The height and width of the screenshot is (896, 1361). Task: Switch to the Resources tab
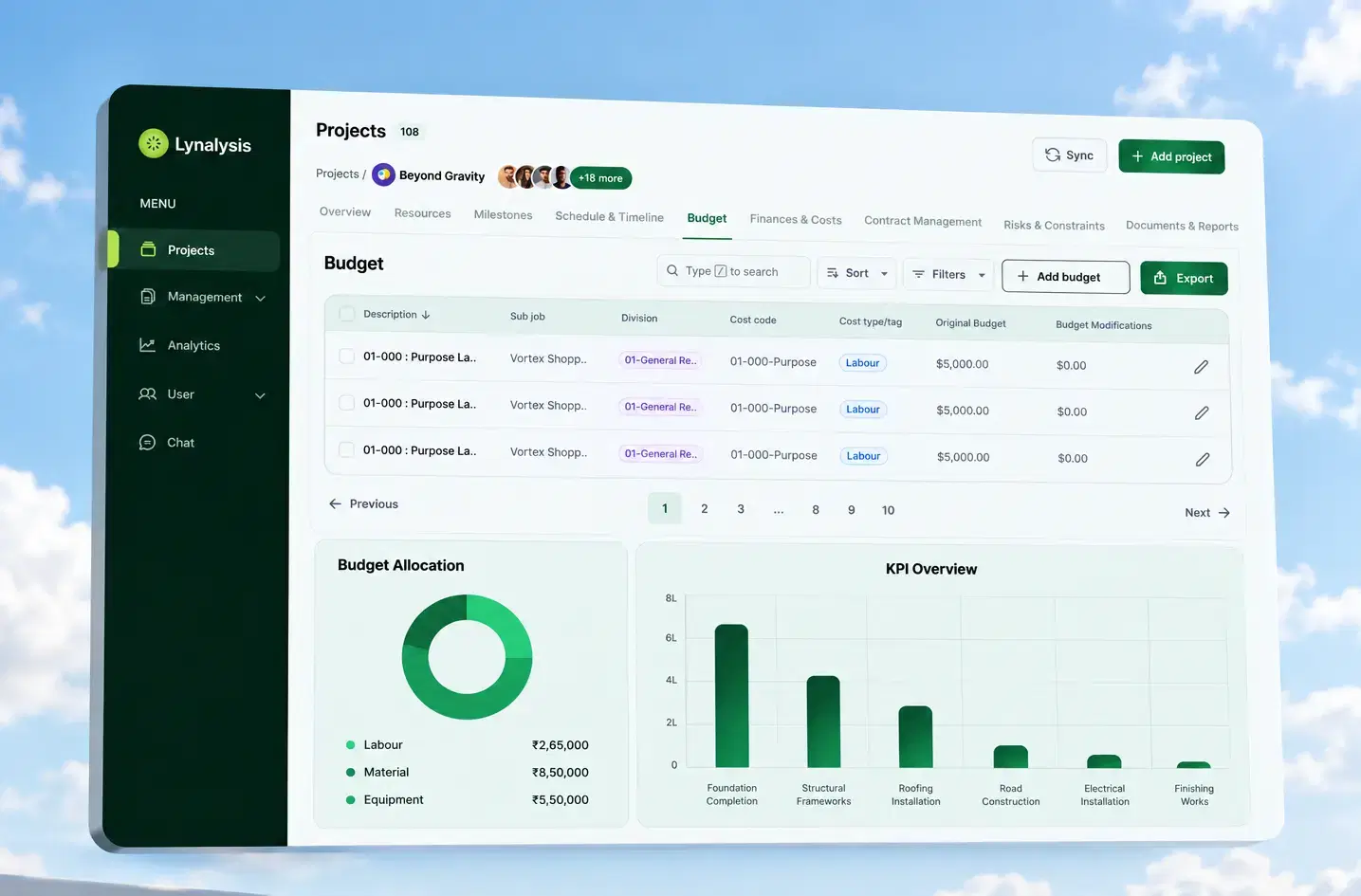[423, 214]
